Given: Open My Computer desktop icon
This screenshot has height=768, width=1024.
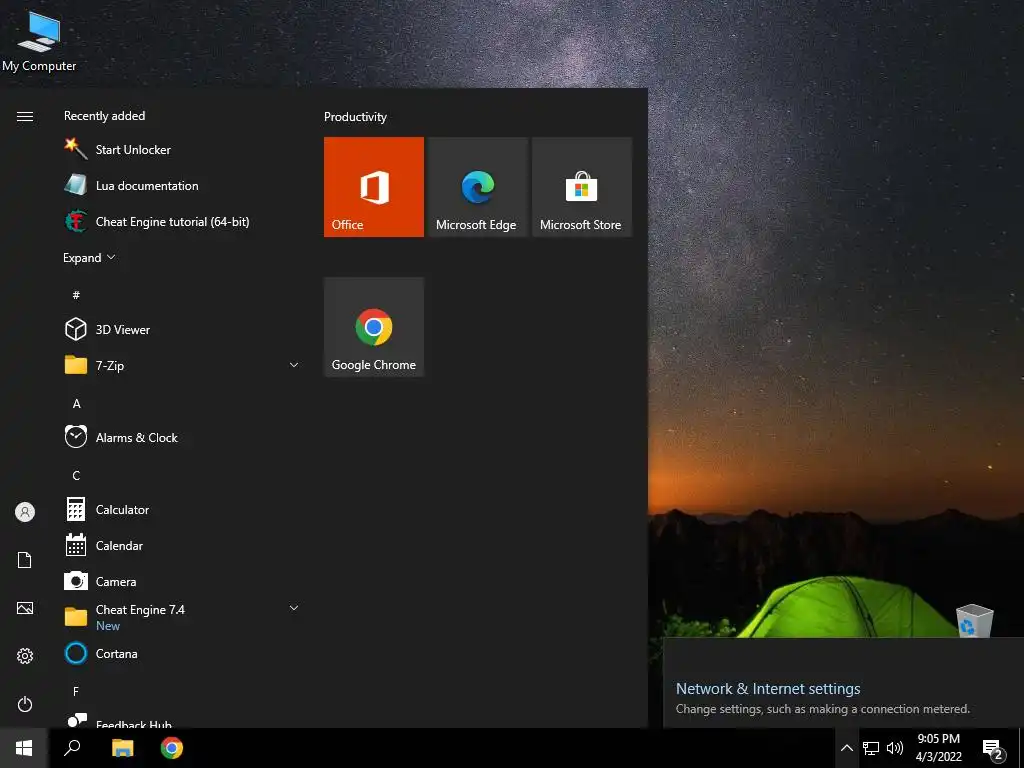Looking at the screenshot, I should [x=39, y=40].
